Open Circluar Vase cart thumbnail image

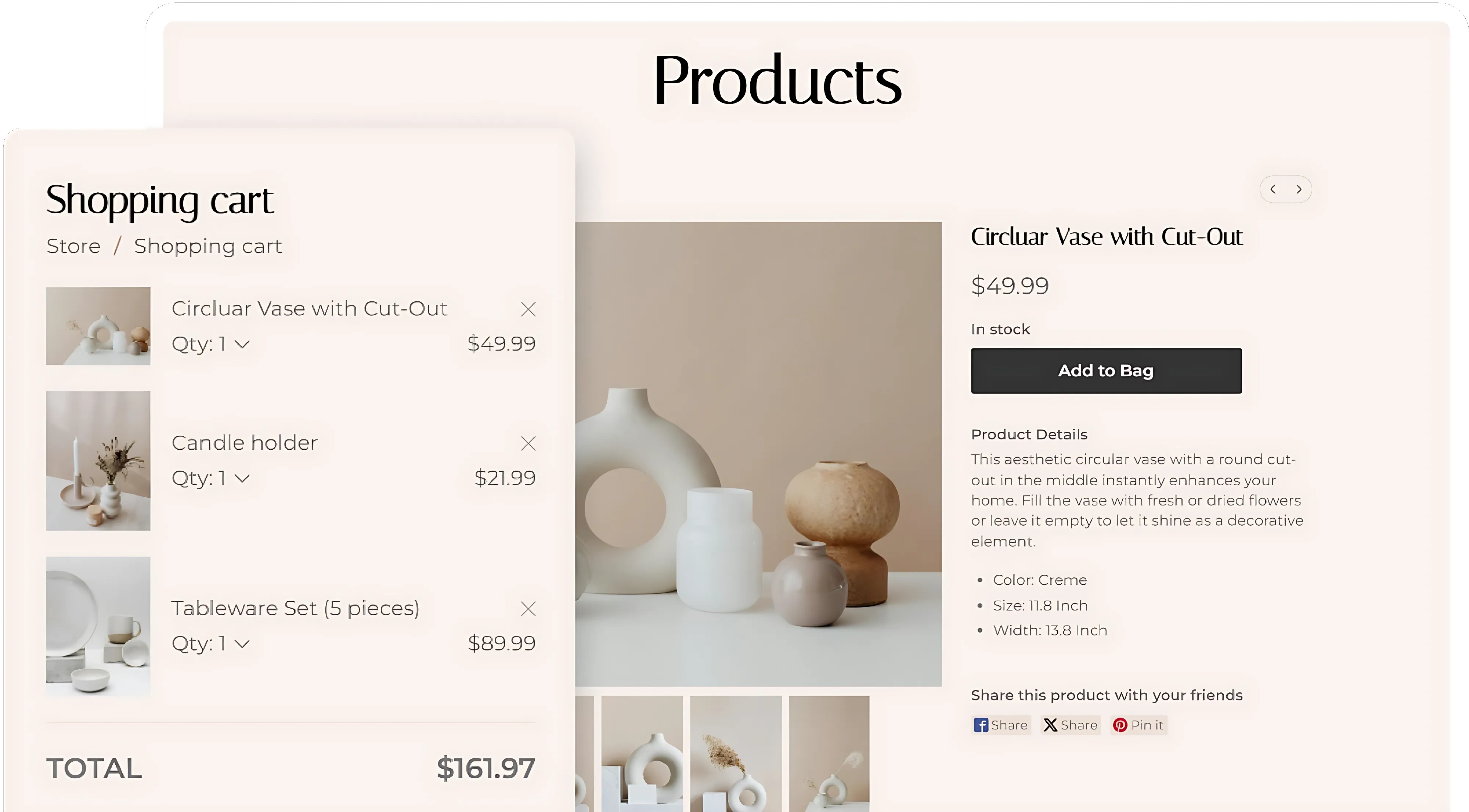(98, 326)
